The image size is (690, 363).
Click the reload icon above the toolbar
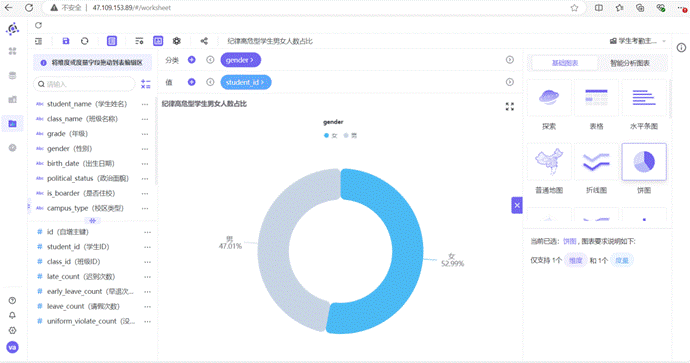38,25
